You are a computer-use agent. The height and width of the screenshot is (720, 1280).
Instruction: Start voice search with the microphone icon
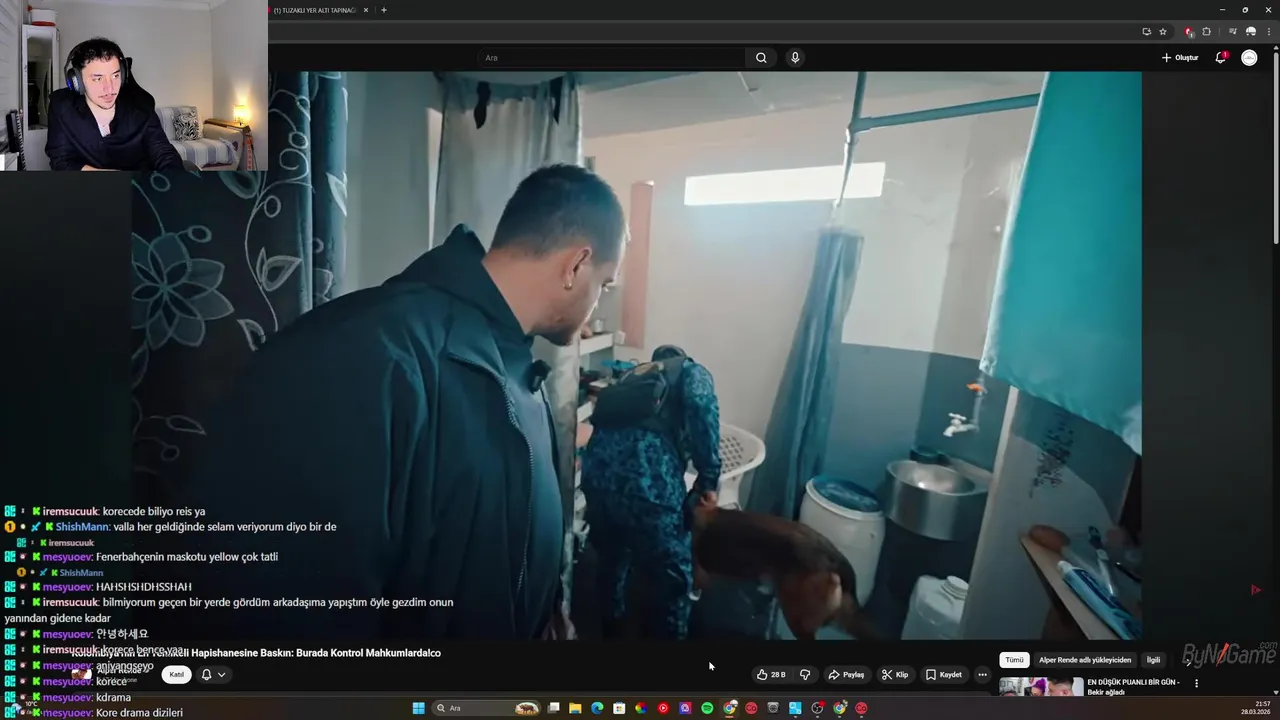tap(795, 58)
